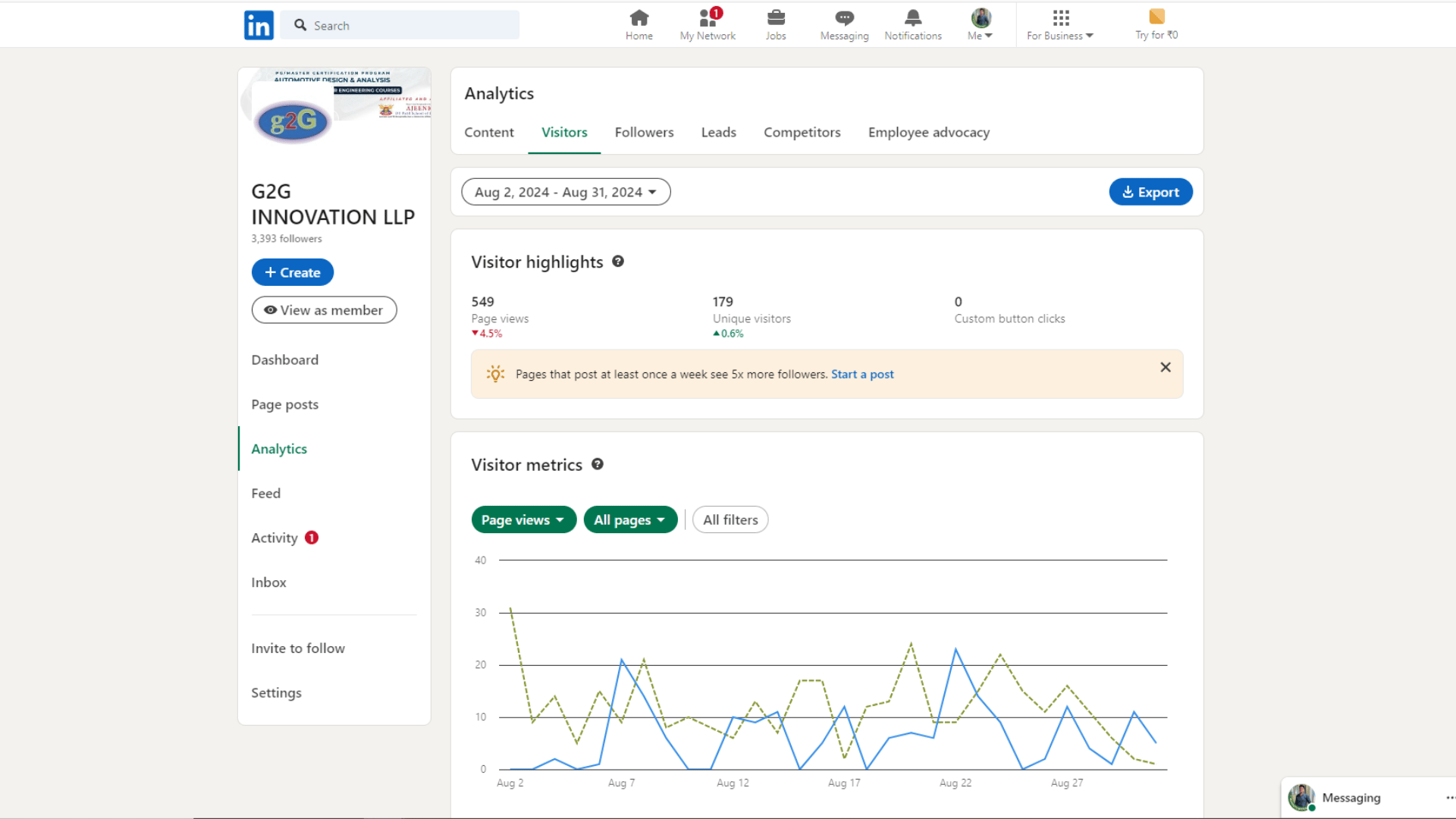Screen dimensions: 1456x819
Task: Focus the Search input field
Action: coord(400,25)
